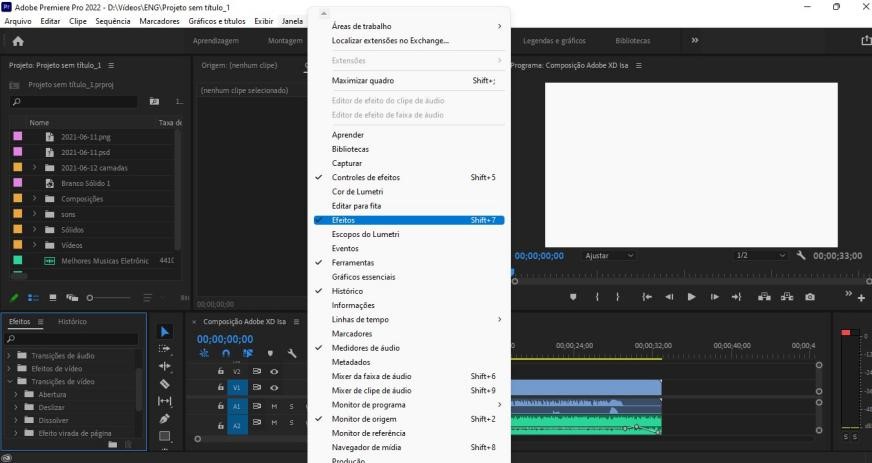Switch project panel to list view
Viewport: 872px width, 463px height.
pyautogui.click(x=33, y=298)
